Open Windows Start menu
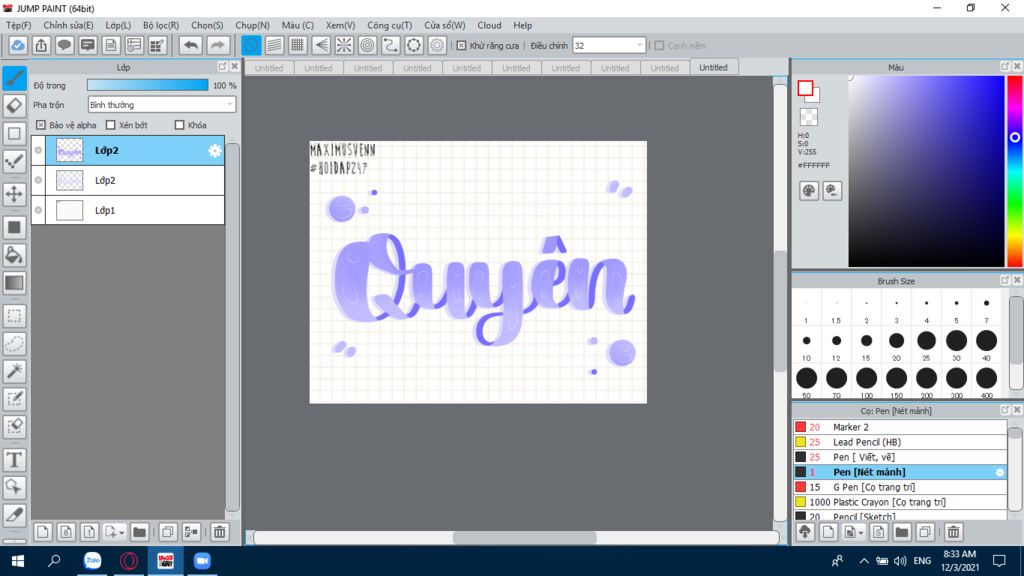 click(18, 561)
